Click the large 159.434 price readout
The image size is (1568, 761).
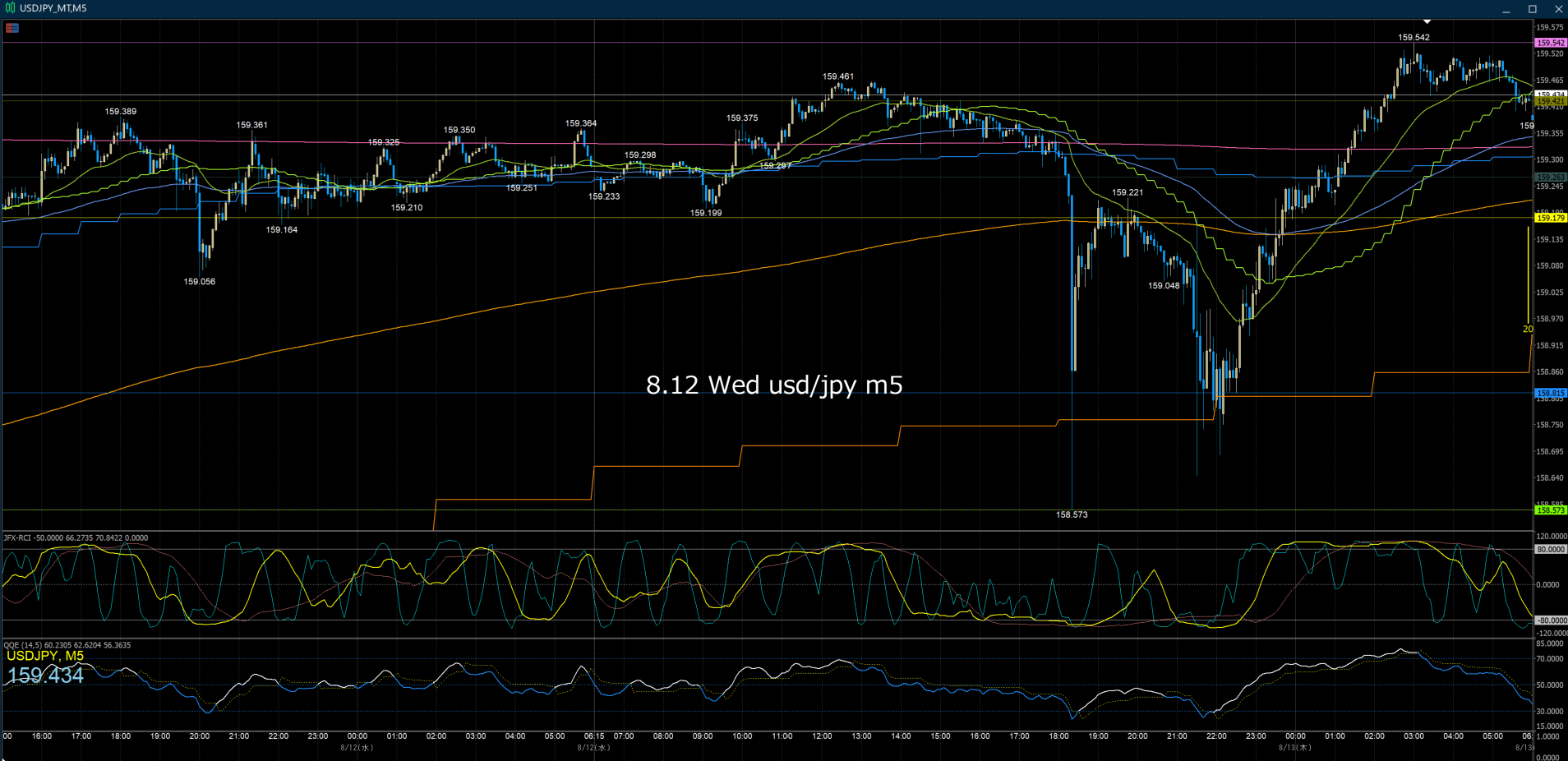46,676
